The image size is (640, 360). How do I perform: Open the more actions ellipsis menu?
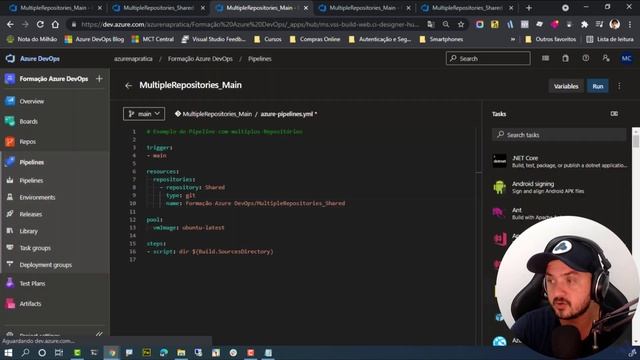point(619,86)
